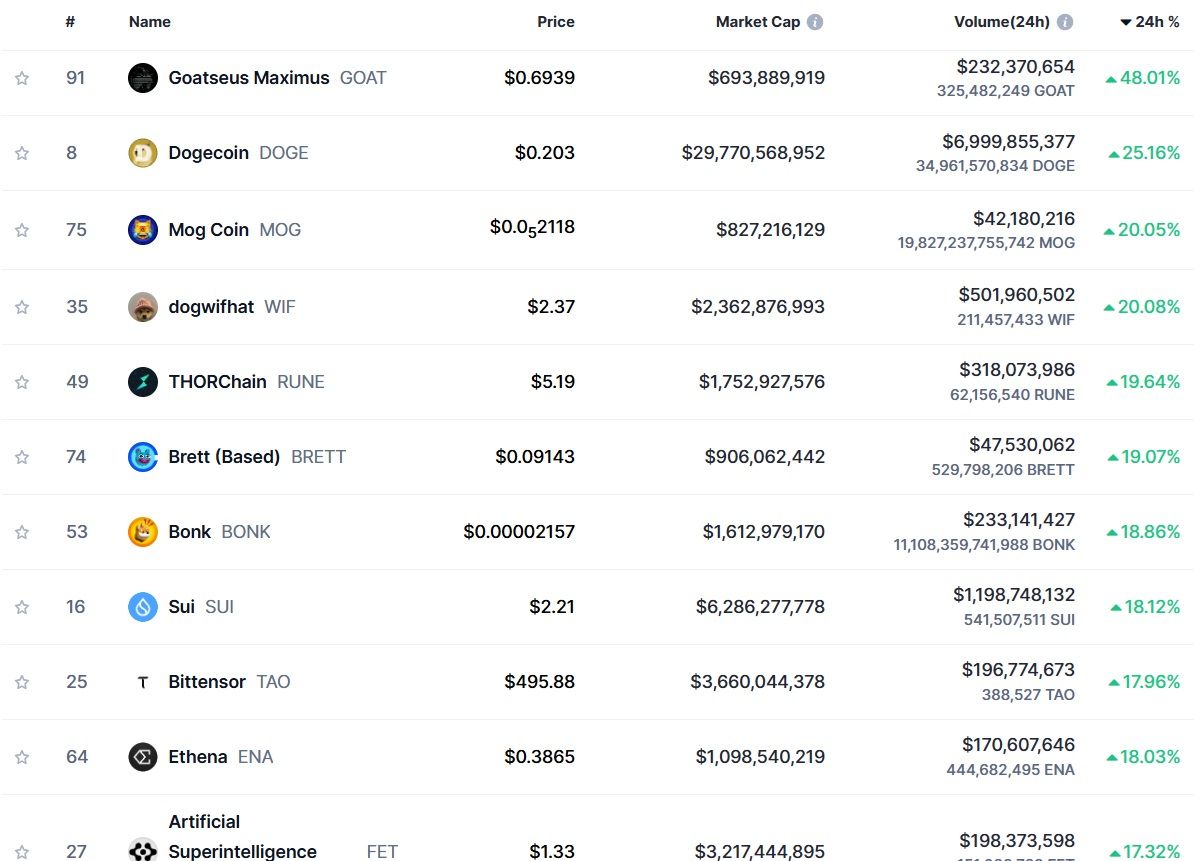The width and height of the screenshot is (1194, 861).
Task: Click the Goatseus Maximus coin logo
Action: 143,78
